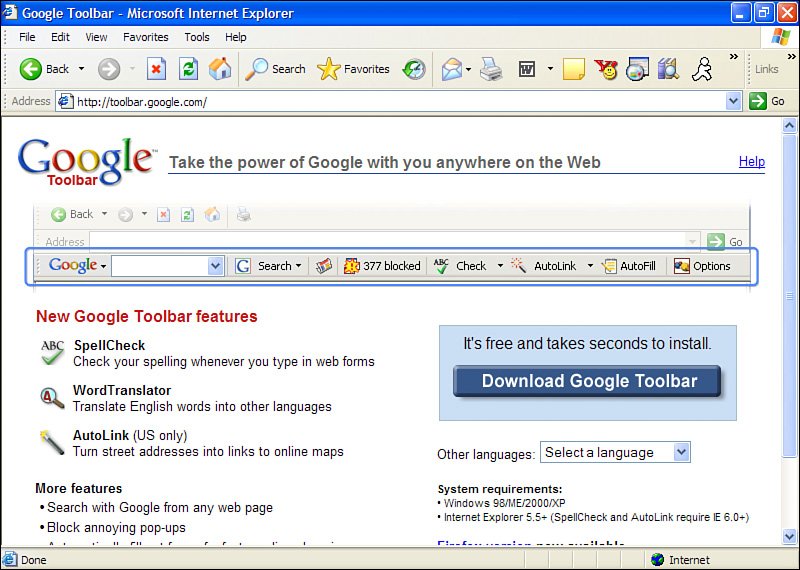Viewport: 800px width, 570px height.
Task: Click the Google Toolbar Options button
Action: pos(702,266)
